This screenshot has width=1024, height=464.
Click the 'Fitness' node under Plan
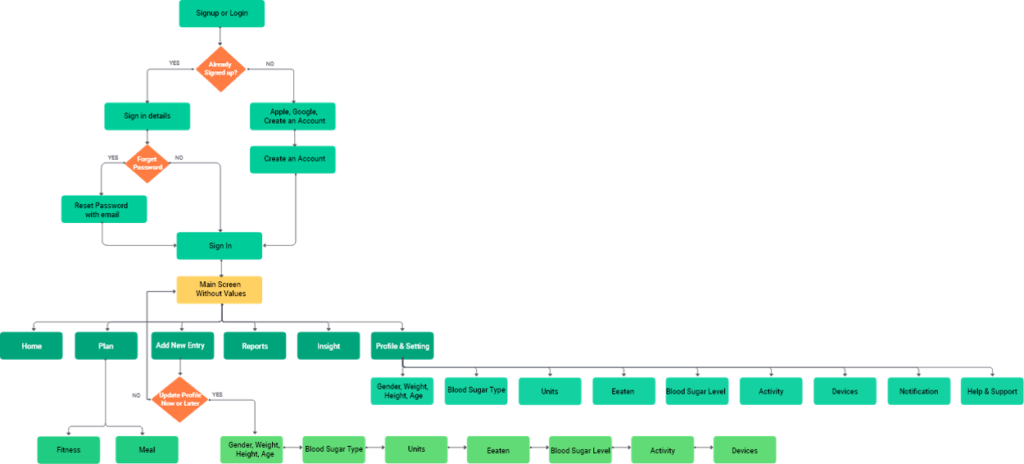click(69, 450)
